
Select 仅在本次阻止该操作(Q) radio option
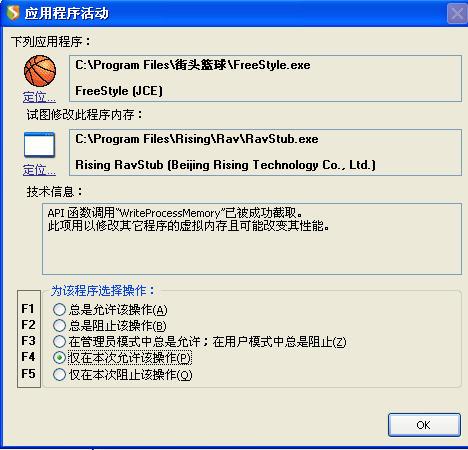(123, 375)
